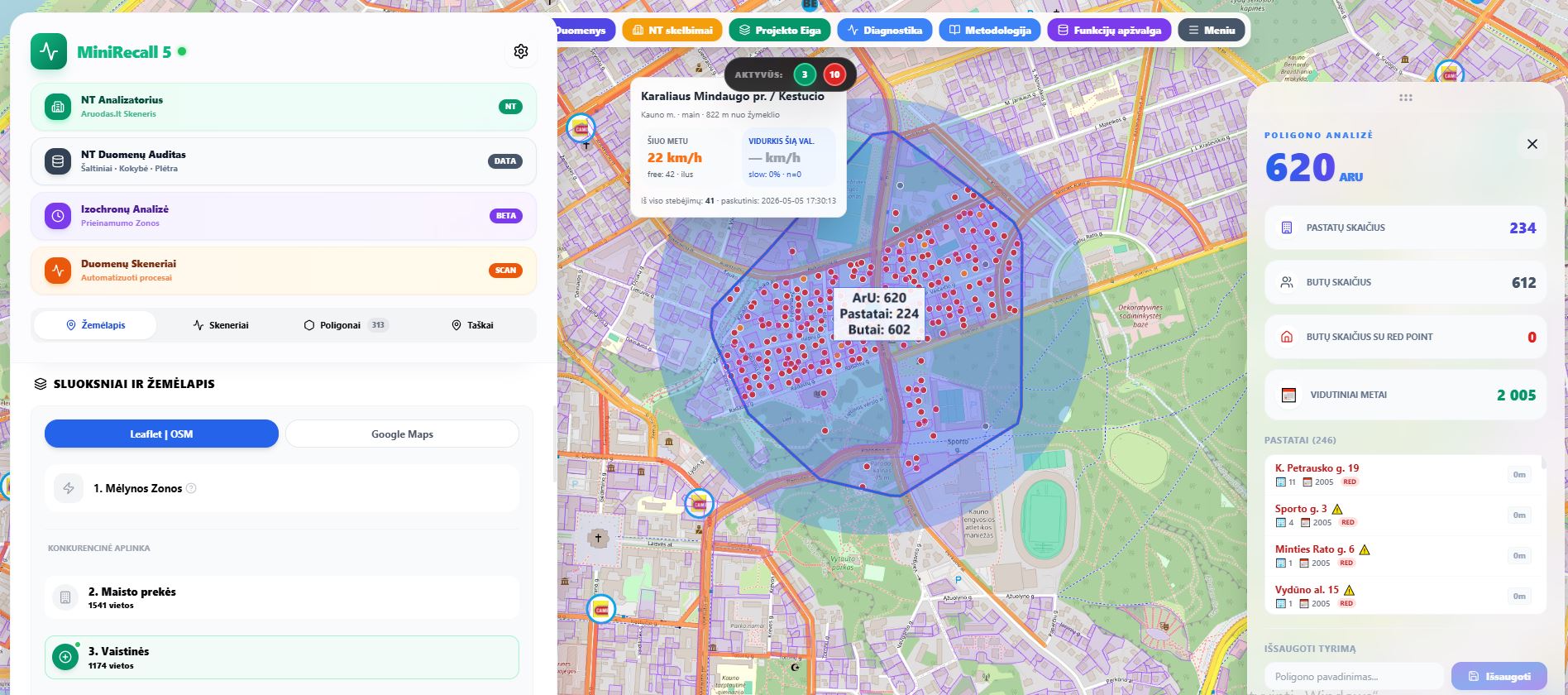Open the Taškai tab

472,325
